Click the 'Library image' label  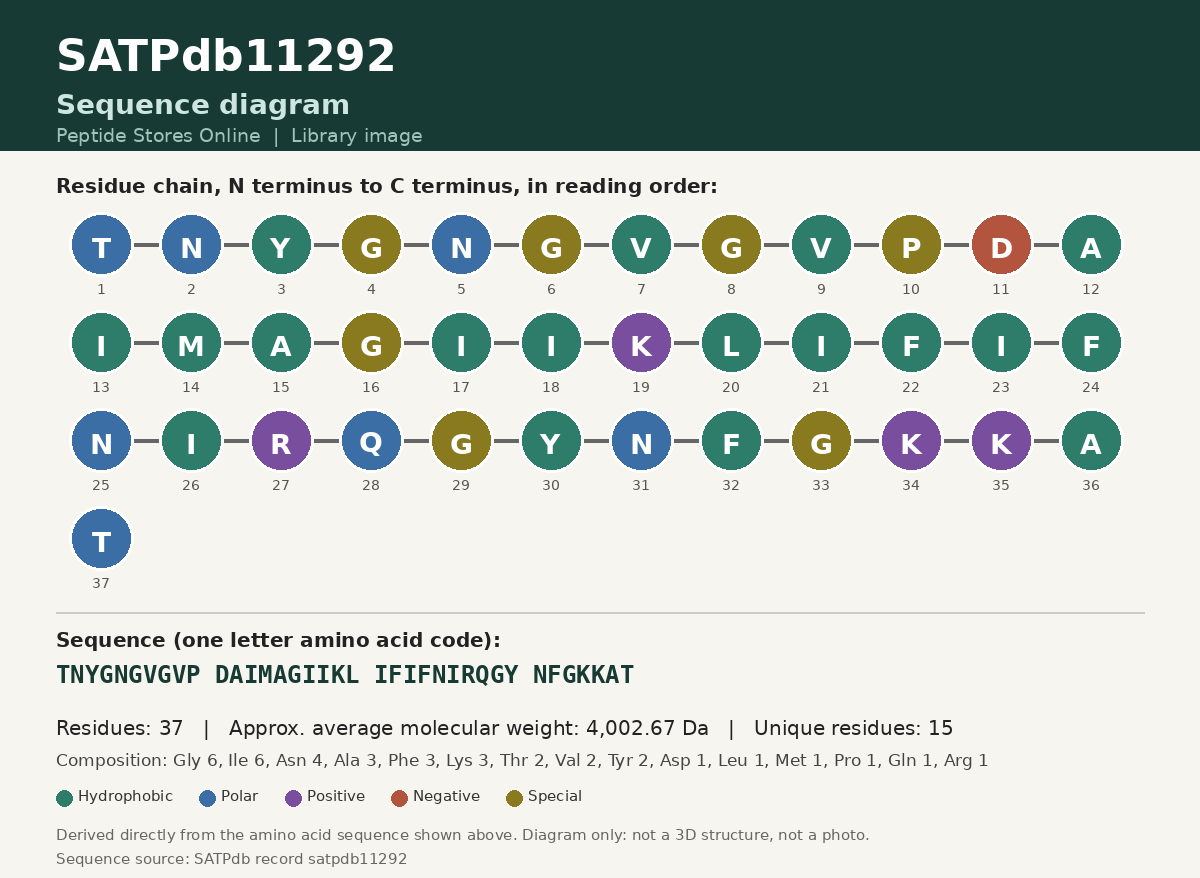coord(357,136)
